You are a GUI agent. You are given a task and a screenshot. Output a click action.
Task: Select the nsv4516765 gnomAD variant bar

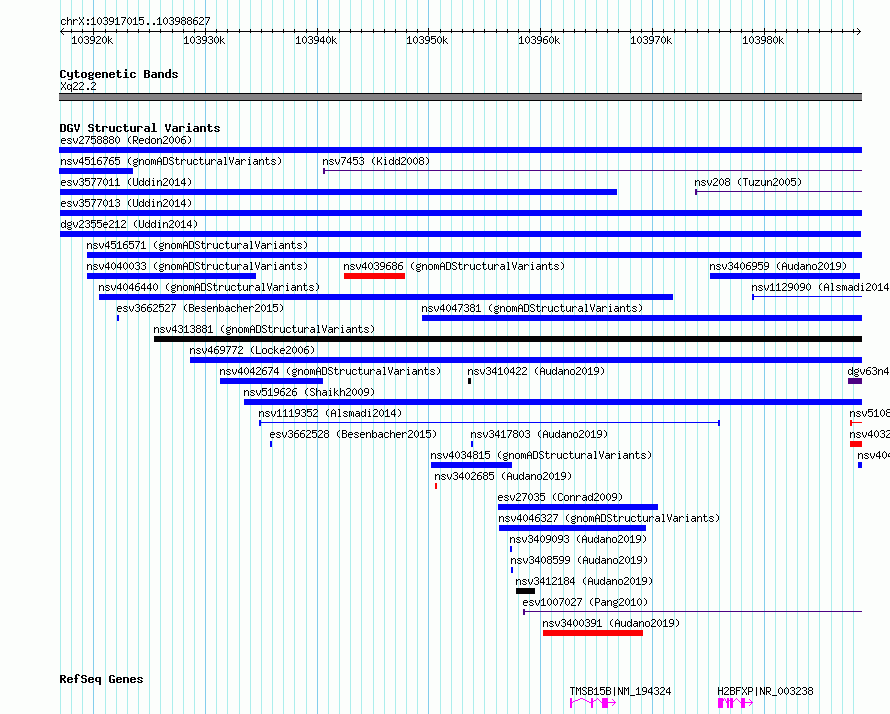tap(96, 171)
